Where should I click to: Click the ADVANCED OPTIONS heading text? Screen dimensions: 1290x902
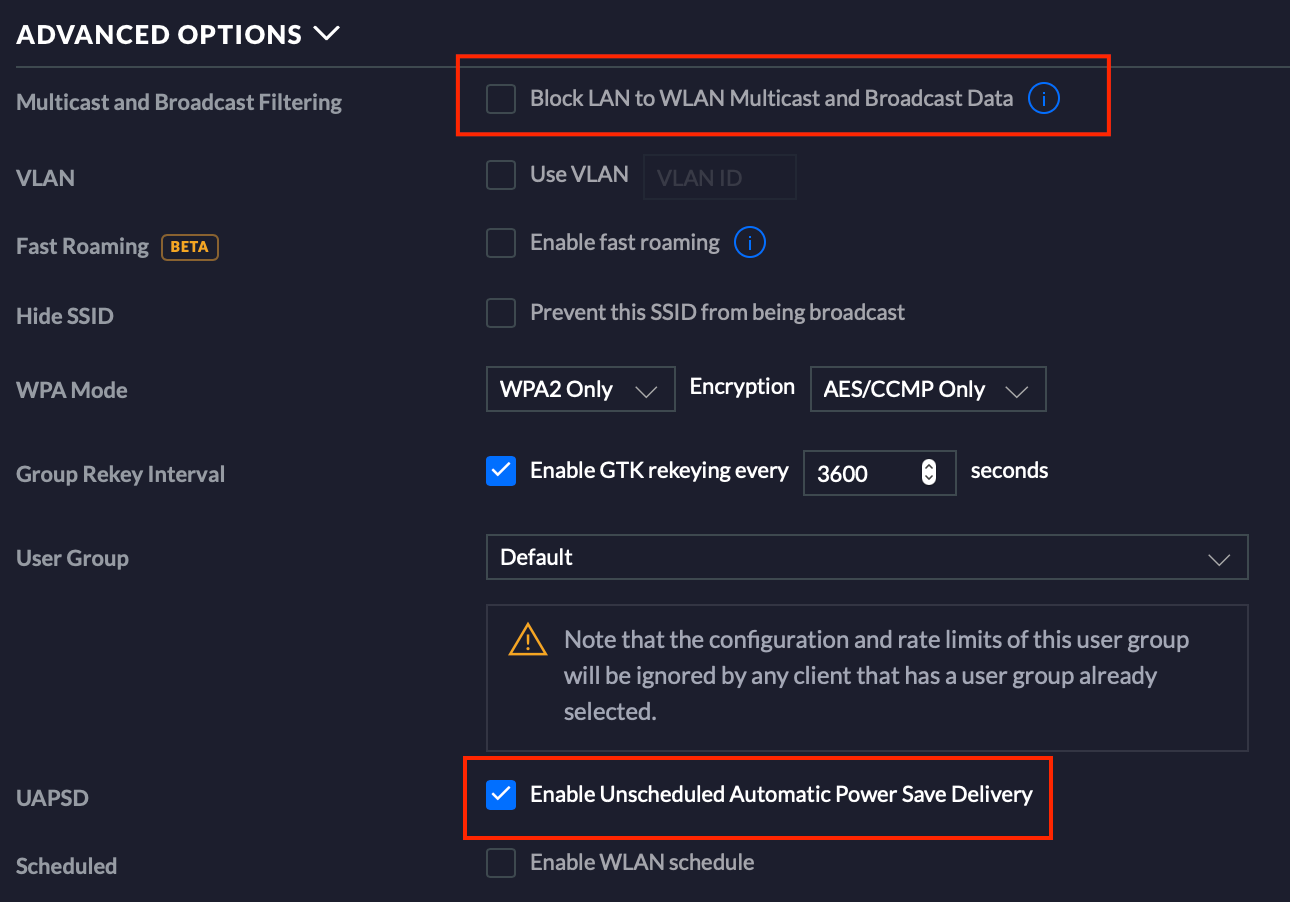(159, 35)
